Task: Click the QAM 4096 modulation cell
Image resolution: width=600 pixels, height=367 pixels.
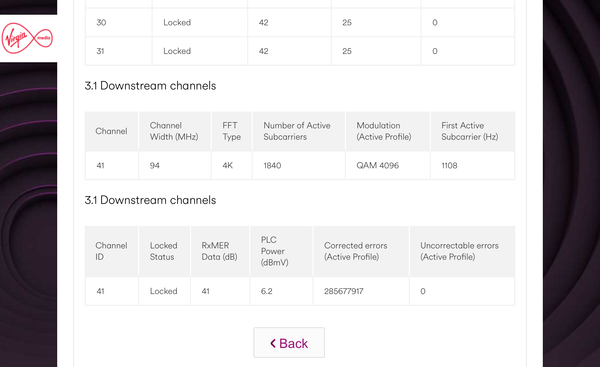Action: click(x=378, y=165)
